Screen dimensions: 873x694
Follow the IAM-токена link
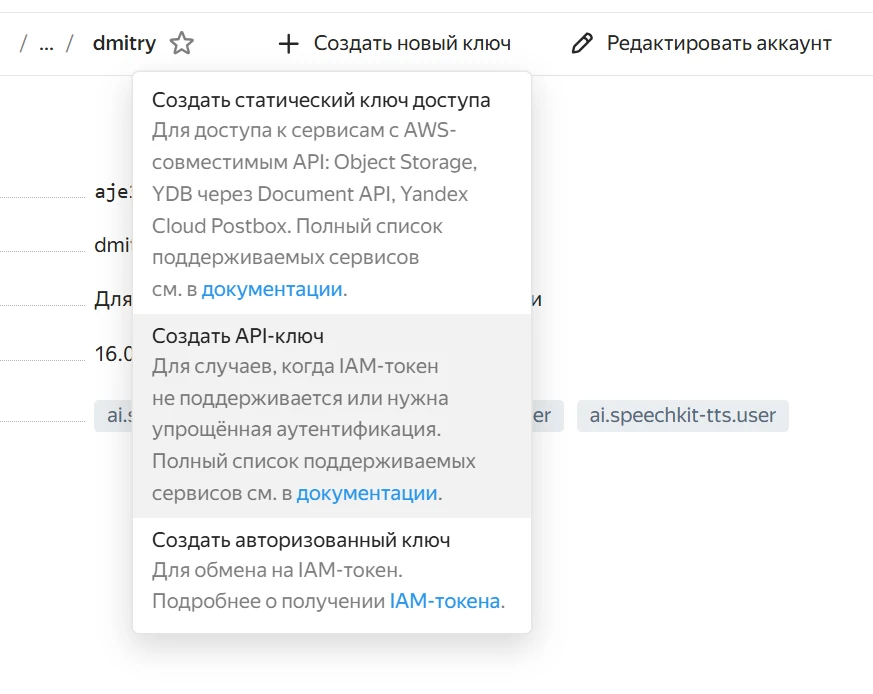pos(445,602)
